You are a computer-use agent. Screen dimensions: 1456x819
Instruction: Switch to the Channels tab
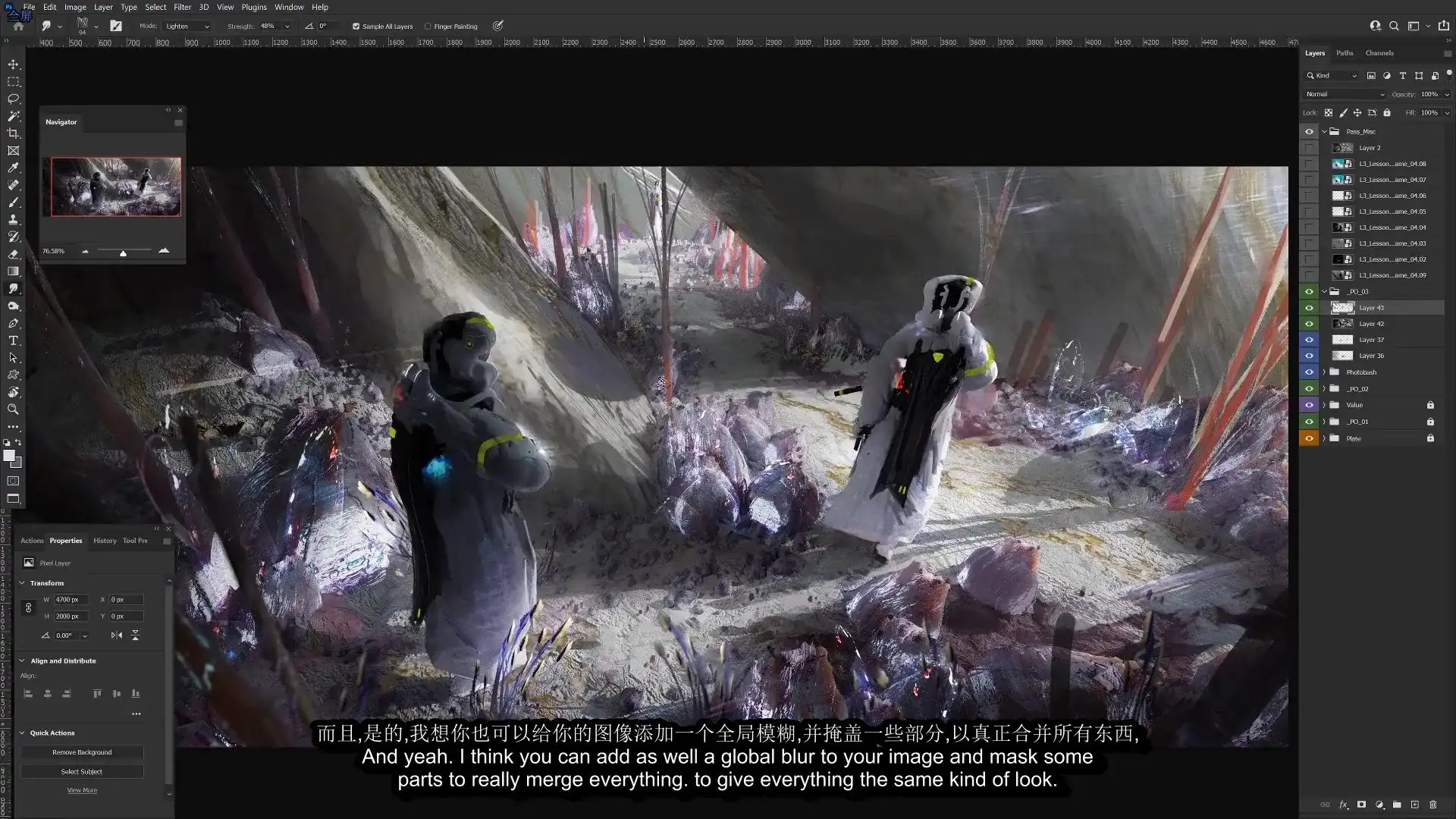coord(1379,52)
